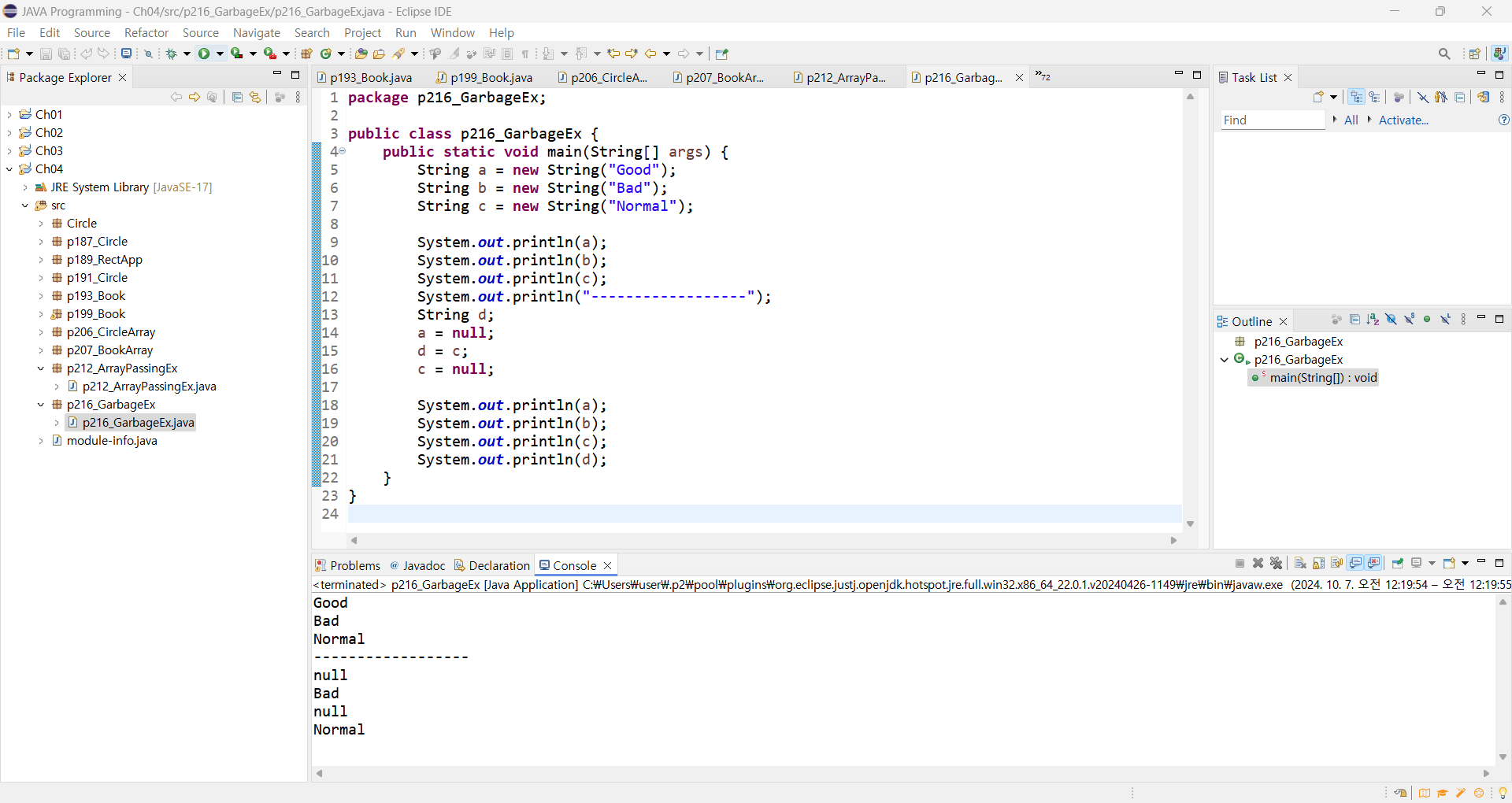Toggle Hide Fields in Outline view

click(1392, 319)
